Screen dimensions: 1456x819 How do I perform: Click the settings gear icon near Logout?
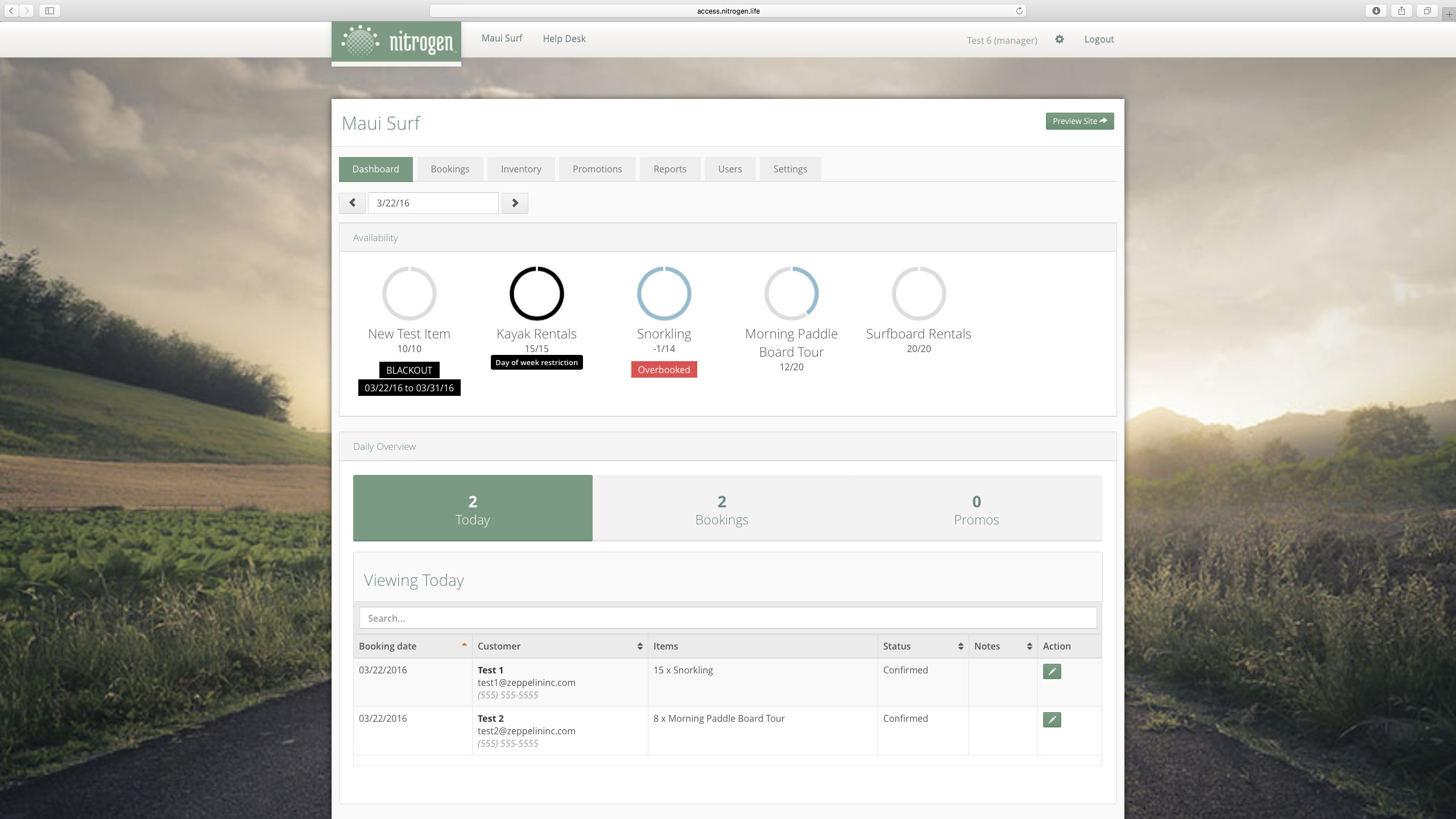1059,39
